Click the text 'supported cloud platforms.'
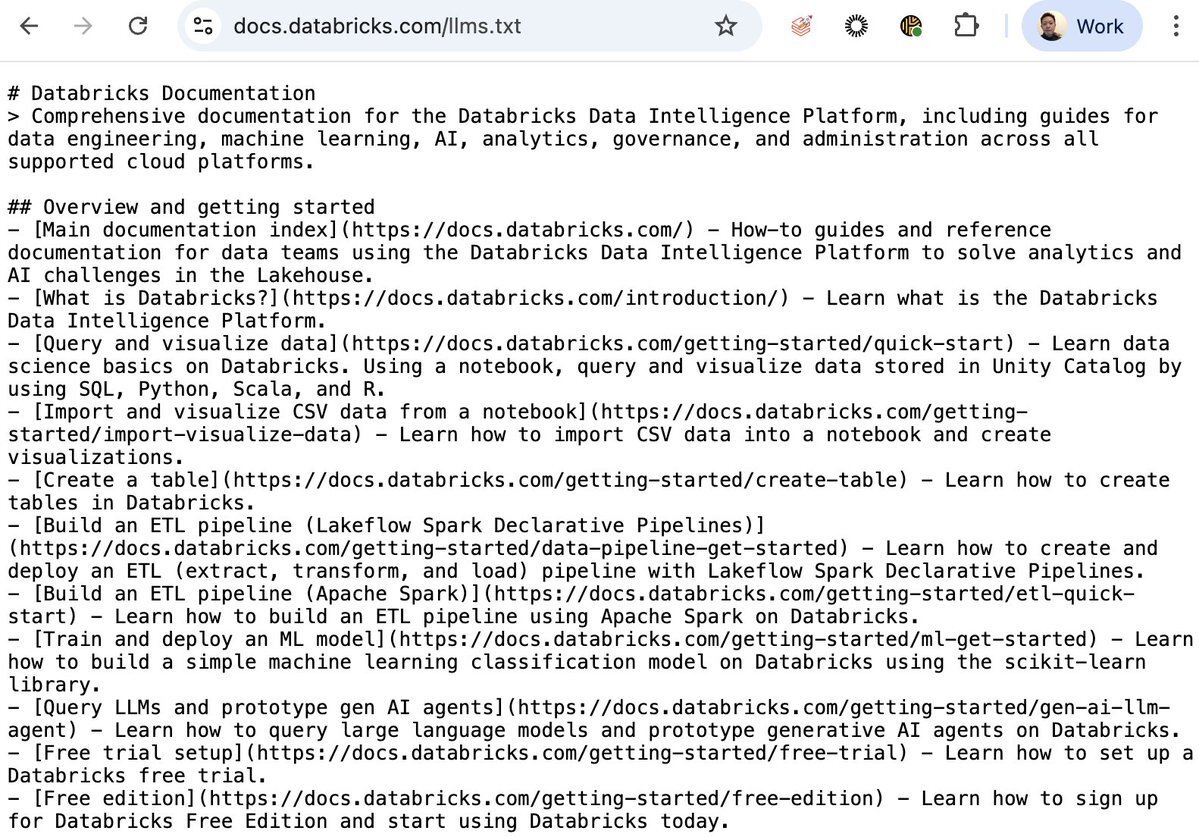Image resolution: width=1199 pixels, height=837 pixels. click(161, 162)
